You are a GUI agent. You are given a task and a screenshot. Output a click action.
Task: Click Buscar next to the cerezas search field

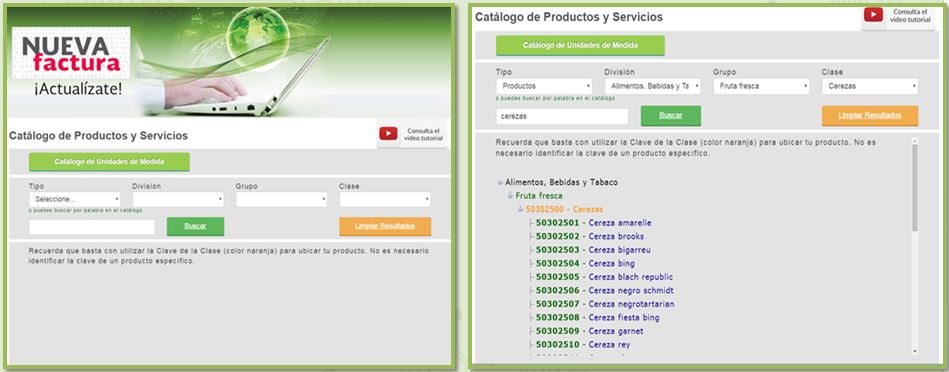coord(671,116)
